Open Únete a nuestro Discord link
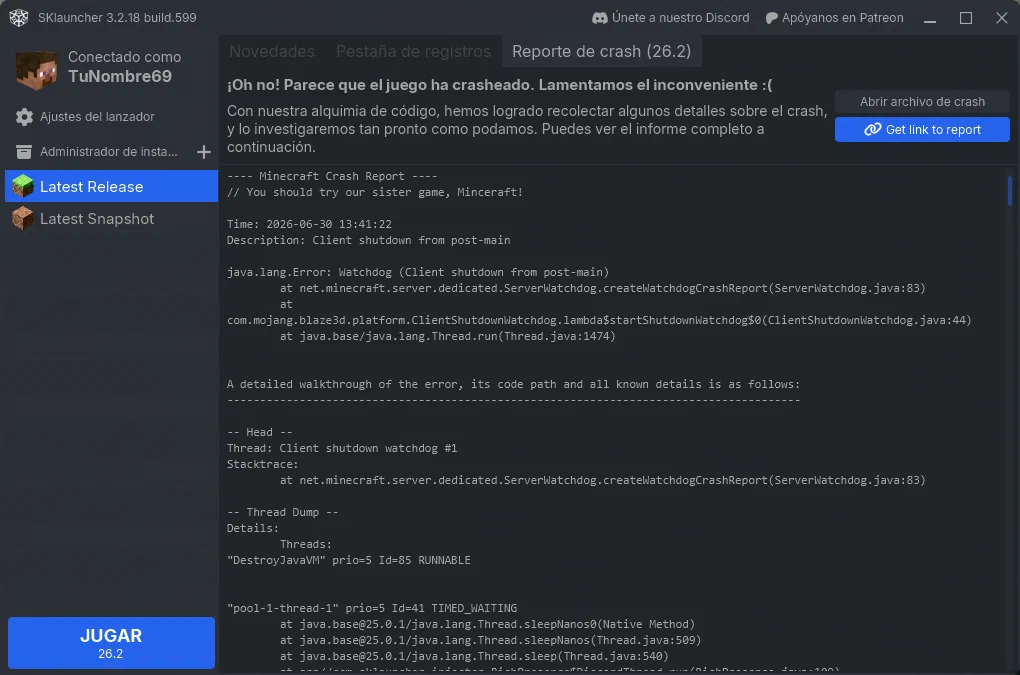This screenshot has height=675, width=1020. (671, 18)
